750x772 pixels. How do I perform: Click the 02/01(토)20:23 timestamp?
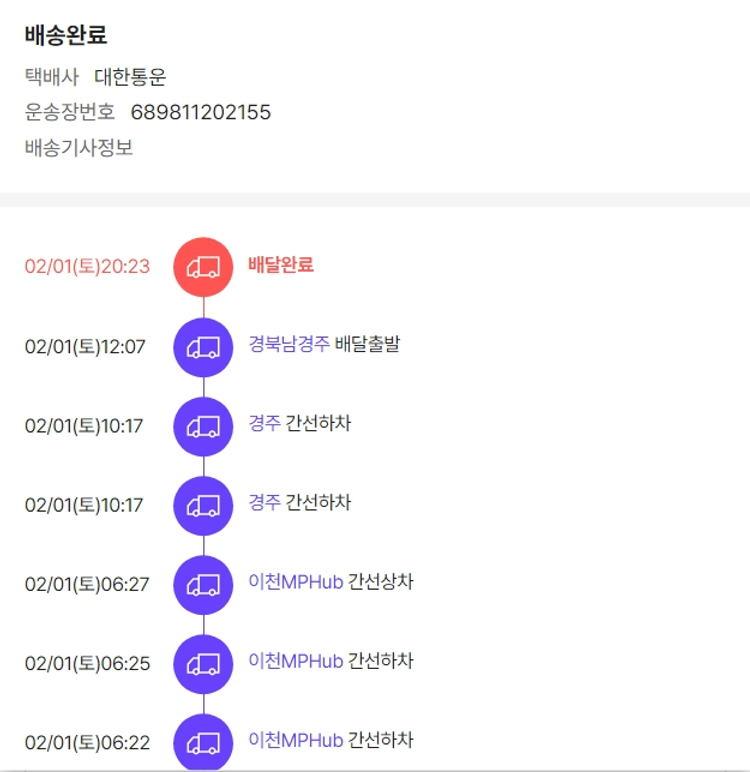(x=87, y=266)
